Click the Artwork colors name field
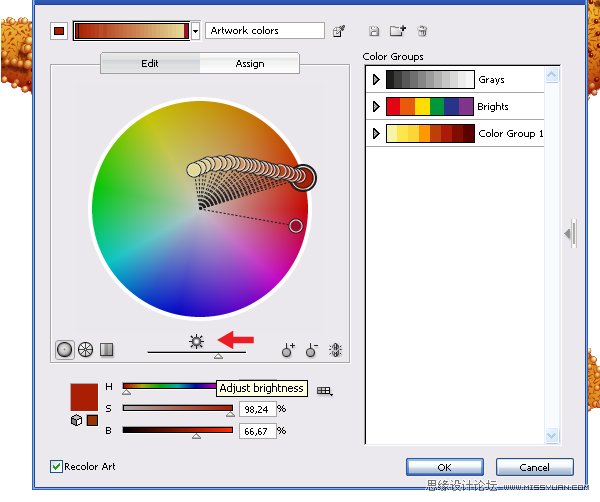This screenshot has width=600, height=502. (265, 31)
